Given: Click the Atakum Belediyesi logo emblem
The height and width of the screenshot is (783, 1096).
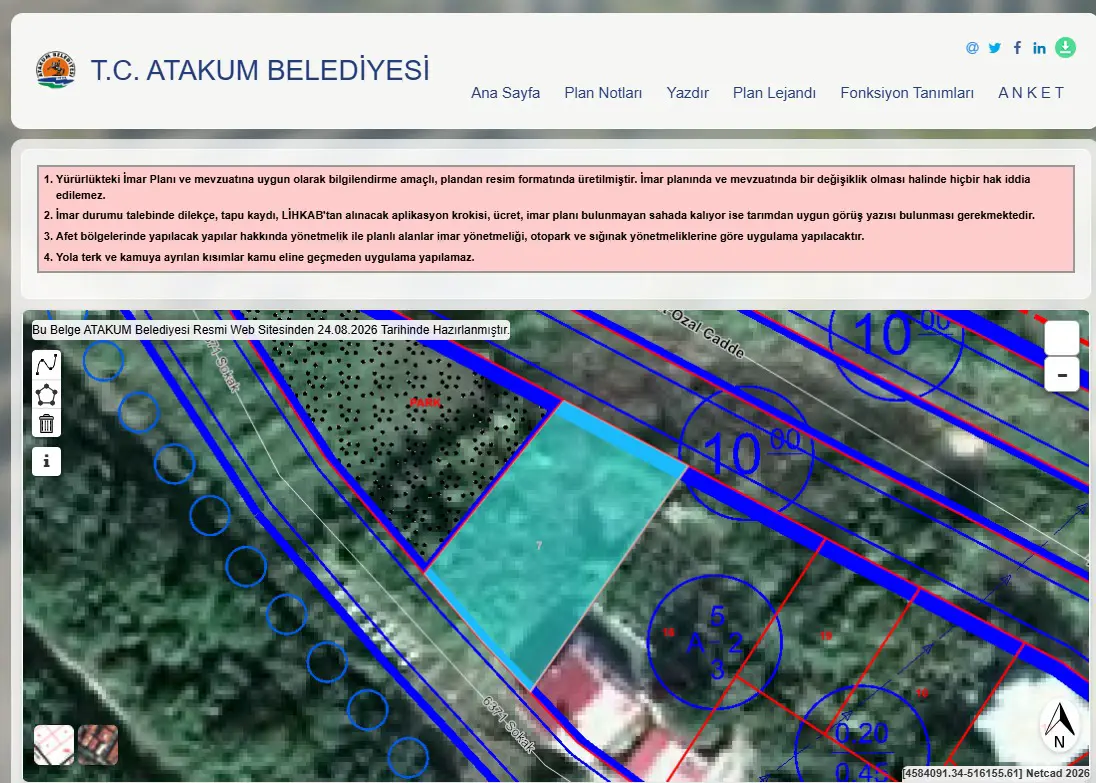Looking at the screenshot, I should pos(55,70).
